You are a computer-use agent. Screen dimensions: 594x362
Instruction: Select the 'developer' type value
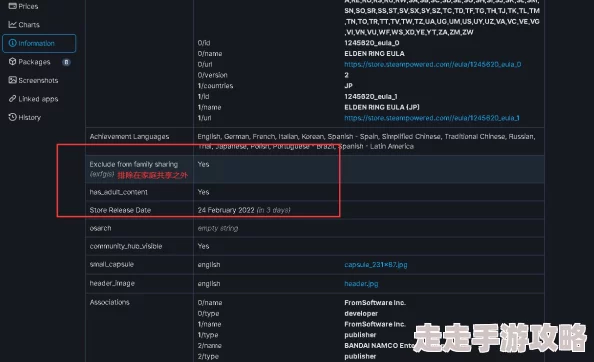[x=361, y=314]
